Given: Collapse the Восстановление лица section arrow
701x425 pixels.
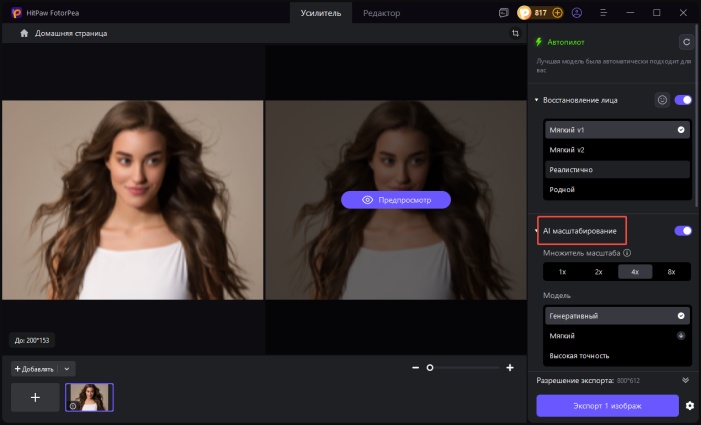Looking at the screenshot, I should pyautogui.click(x=536, y=100).
